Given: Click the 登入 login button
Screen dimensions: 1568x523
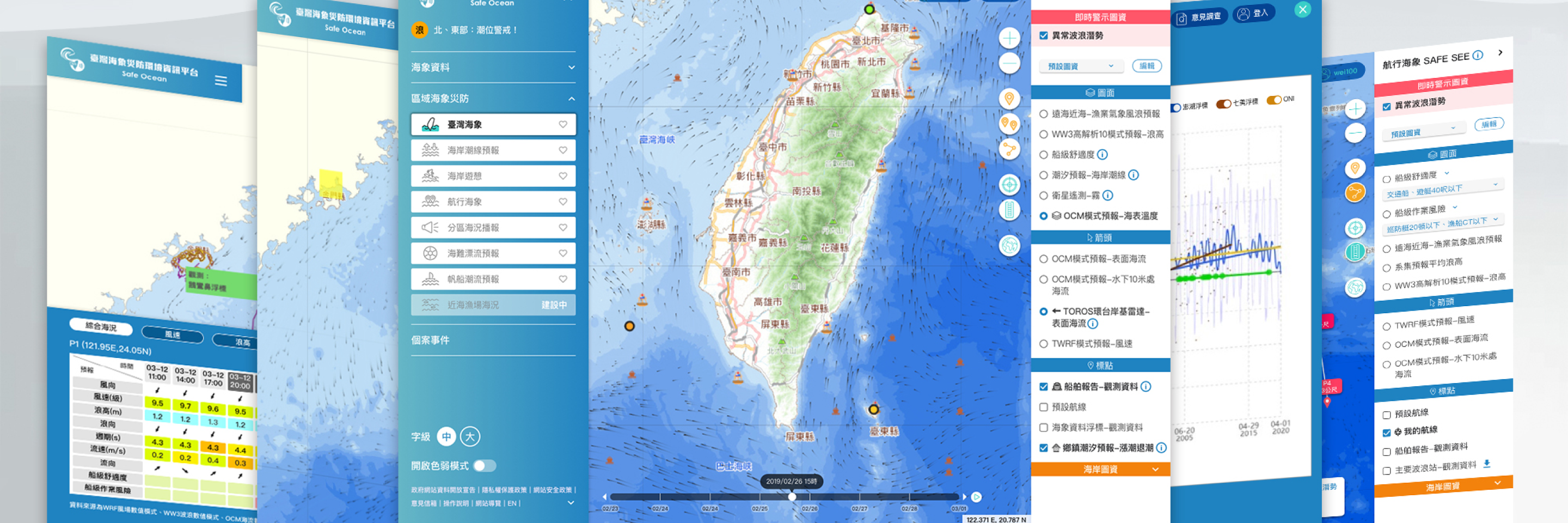Looking at the screenshot, I should pos(1254,13).
